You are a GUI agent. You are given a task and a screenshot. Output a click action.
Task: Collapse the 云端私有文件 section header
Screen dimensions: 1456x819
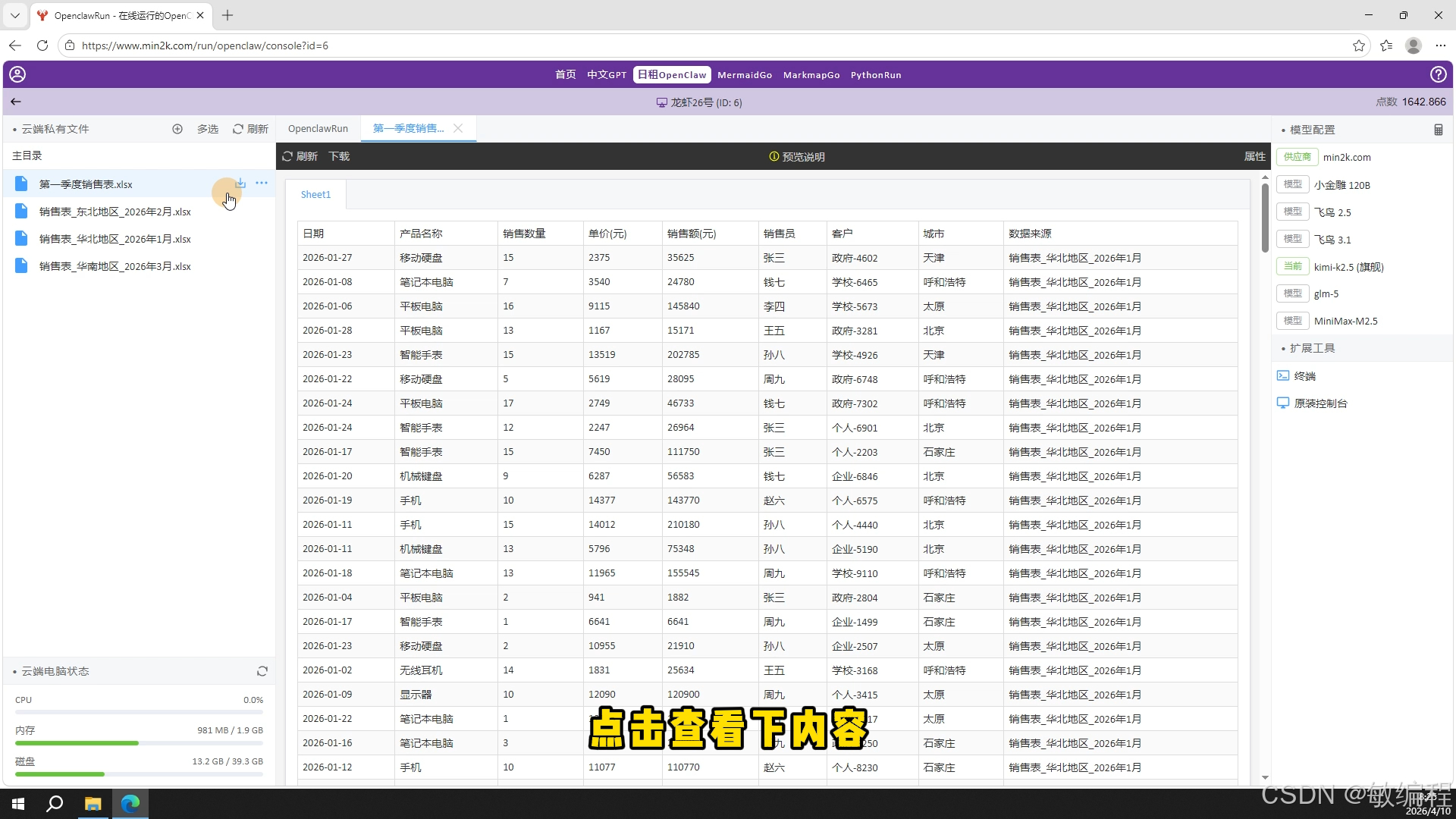point(55,129)
